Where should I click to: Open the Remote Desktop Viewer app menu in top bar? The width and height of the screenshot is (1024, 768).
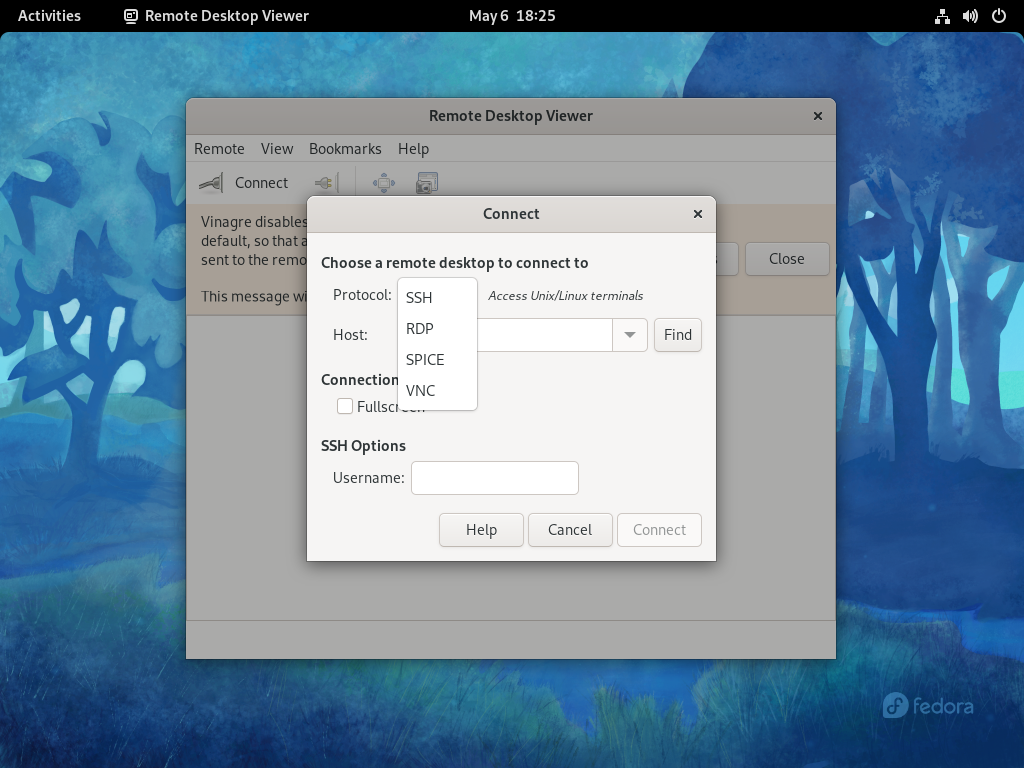point(216,16)
